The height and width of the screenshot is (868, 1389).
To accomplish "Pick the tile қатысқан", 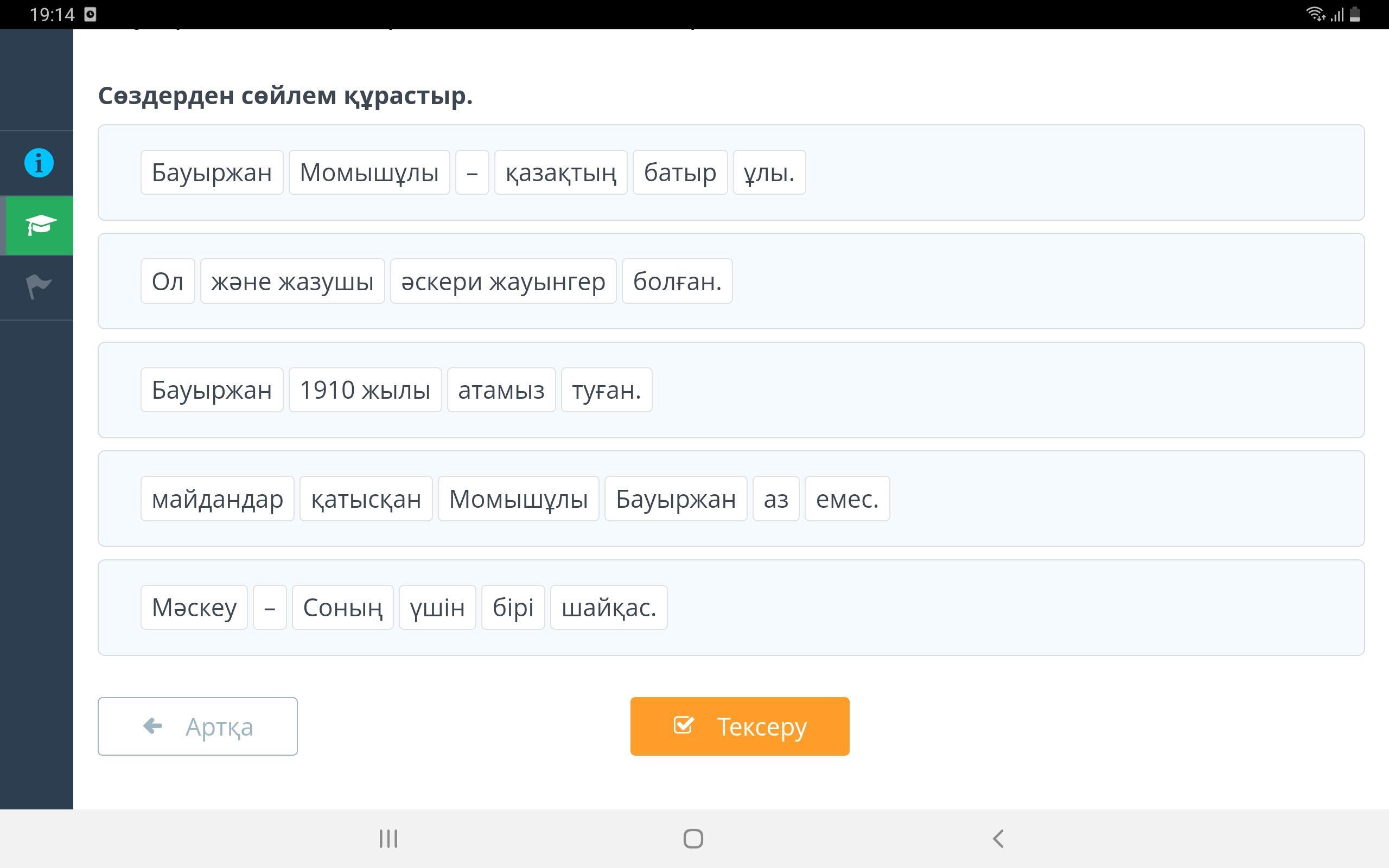I will point(366,499).
